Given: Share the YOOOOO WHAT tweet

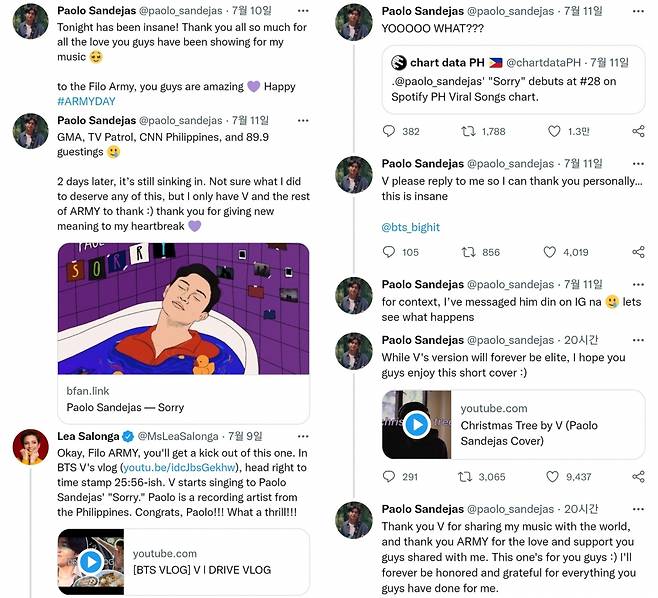Looking at the screenshot, I should pos(638,131).
